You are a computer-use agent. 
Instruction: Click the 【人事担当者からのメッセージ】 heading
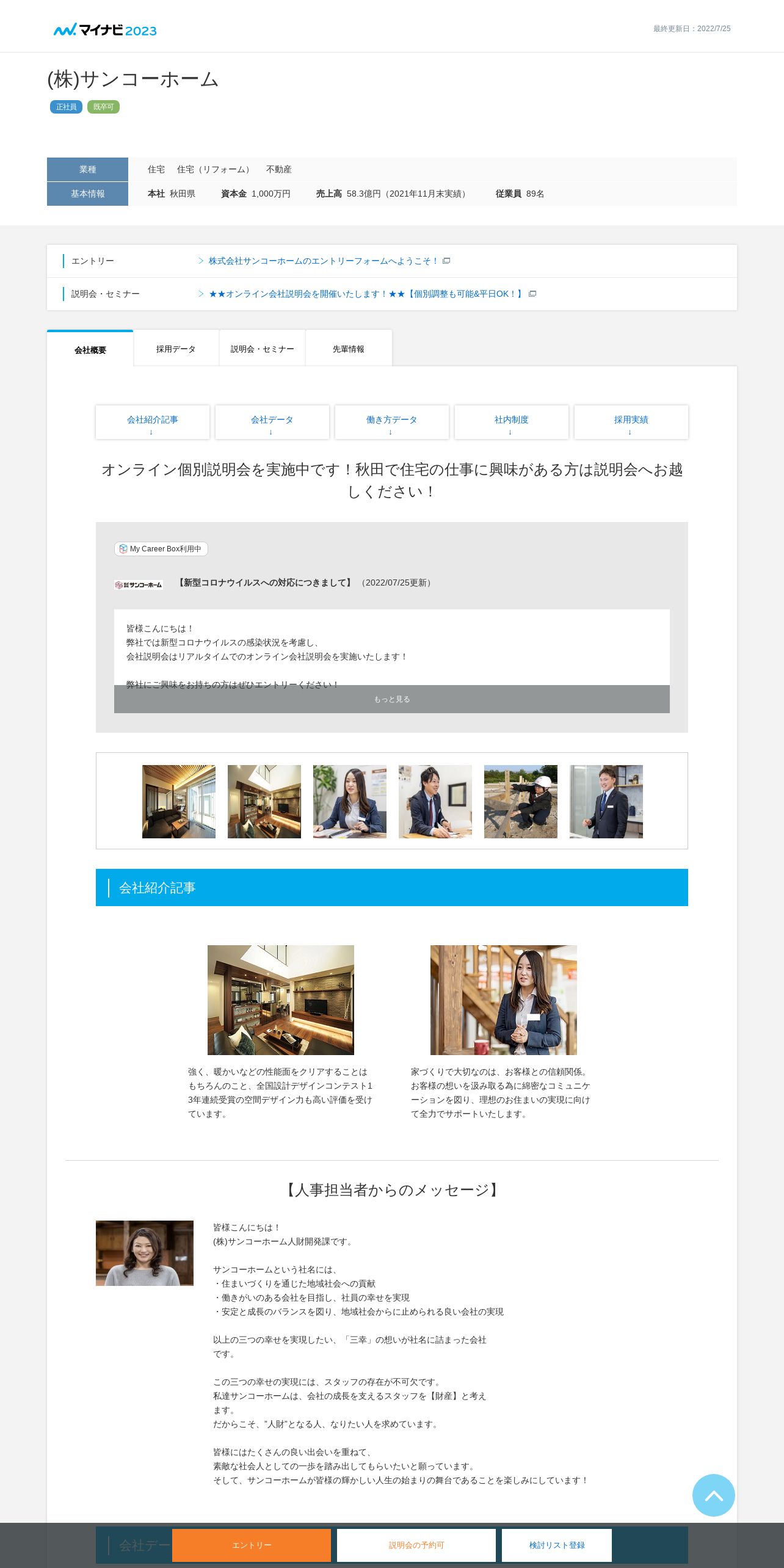pos(392,1189)
